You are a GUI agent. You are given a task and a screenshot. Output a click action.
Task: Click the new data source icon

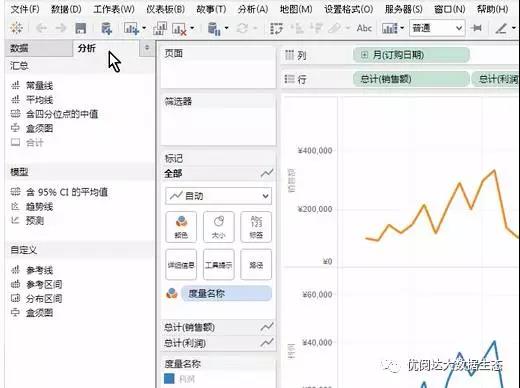(x=106, y=28)
